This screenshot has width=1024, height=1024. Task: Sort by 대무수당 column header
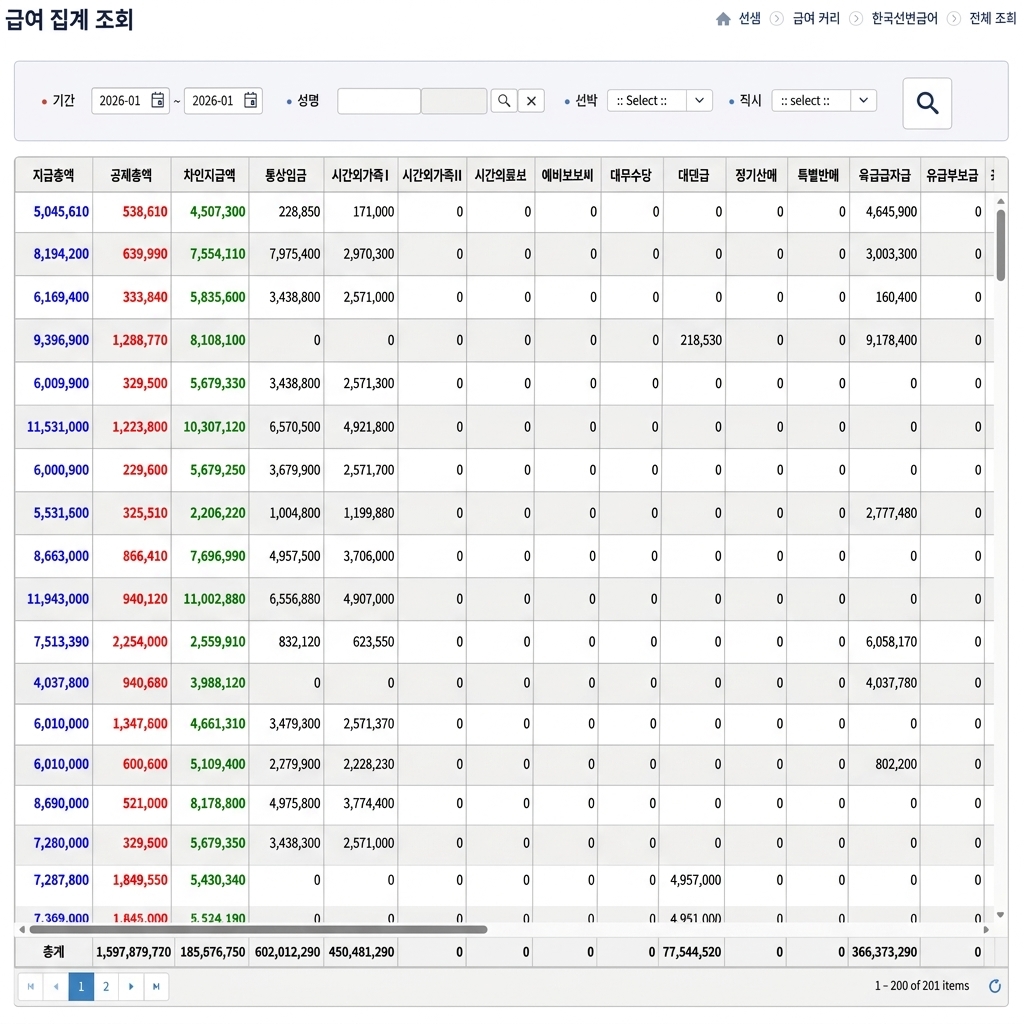tap(632, 175)
